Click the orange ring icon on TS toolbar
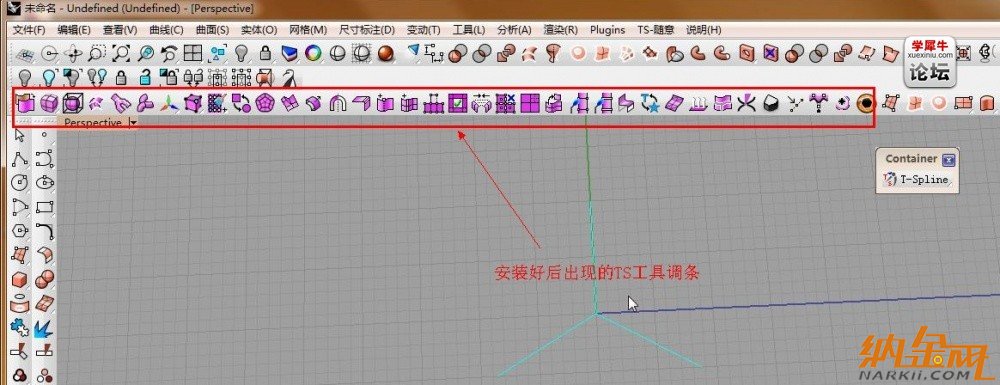Screen dimensions: 1000x385 click(x=865, y=103)
